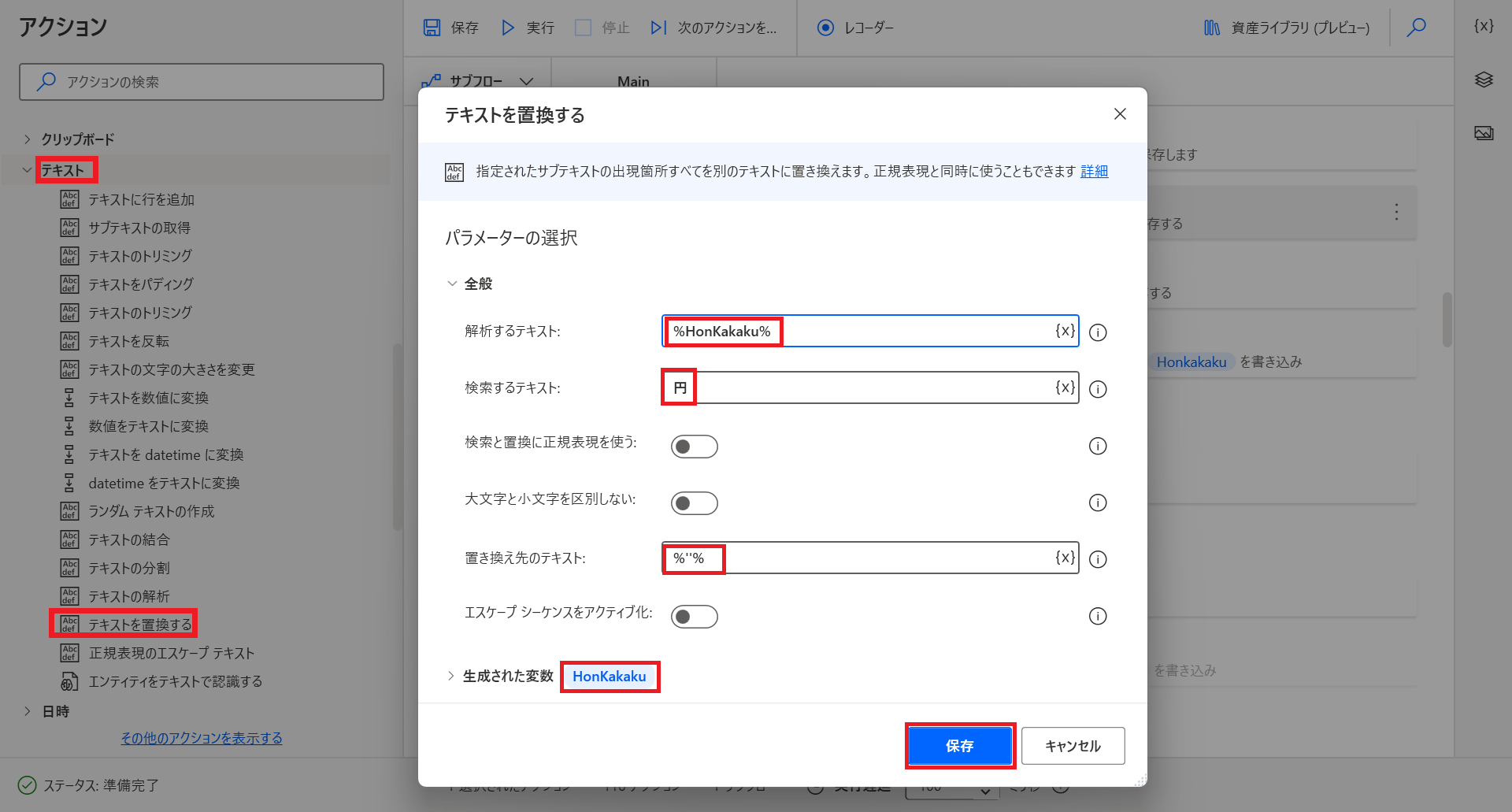Click the run play icon
1512x812 pixels.
point(508,28)
